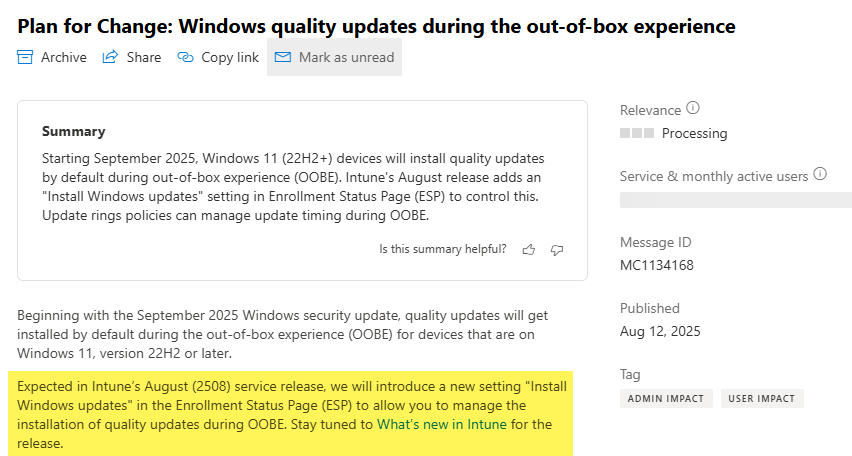Click the page title Plan for Change

pyautogui.click(x=377, y=26)
